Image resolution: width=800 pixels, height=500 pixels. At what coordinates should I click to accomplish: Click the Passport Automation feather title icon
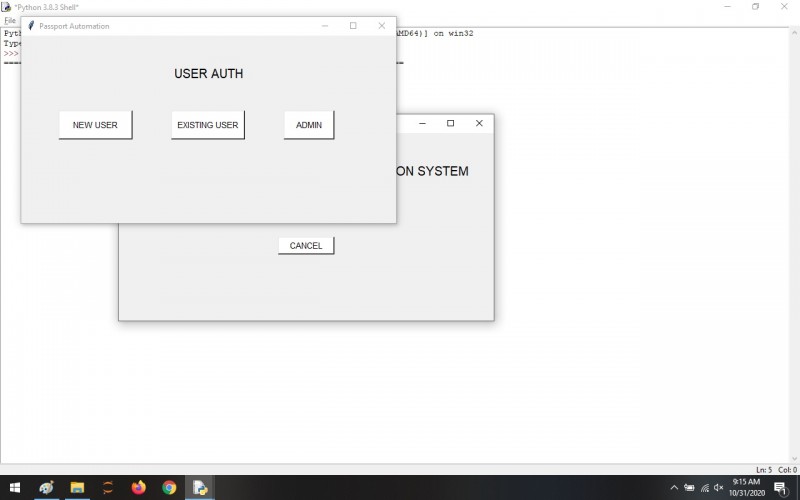click(31, 26)
